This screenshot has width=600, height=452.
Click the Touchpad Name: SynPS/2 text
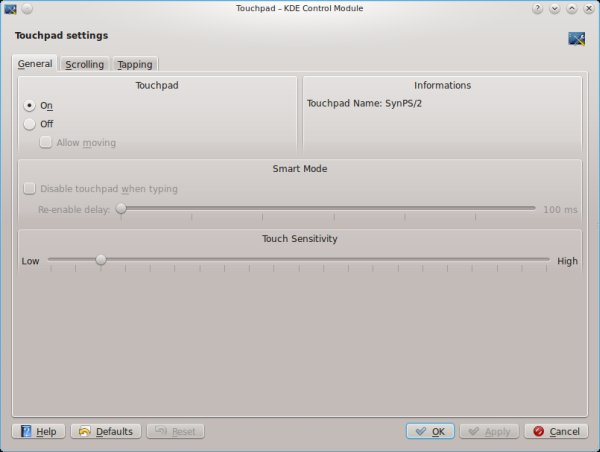click(x=364, y=103)
